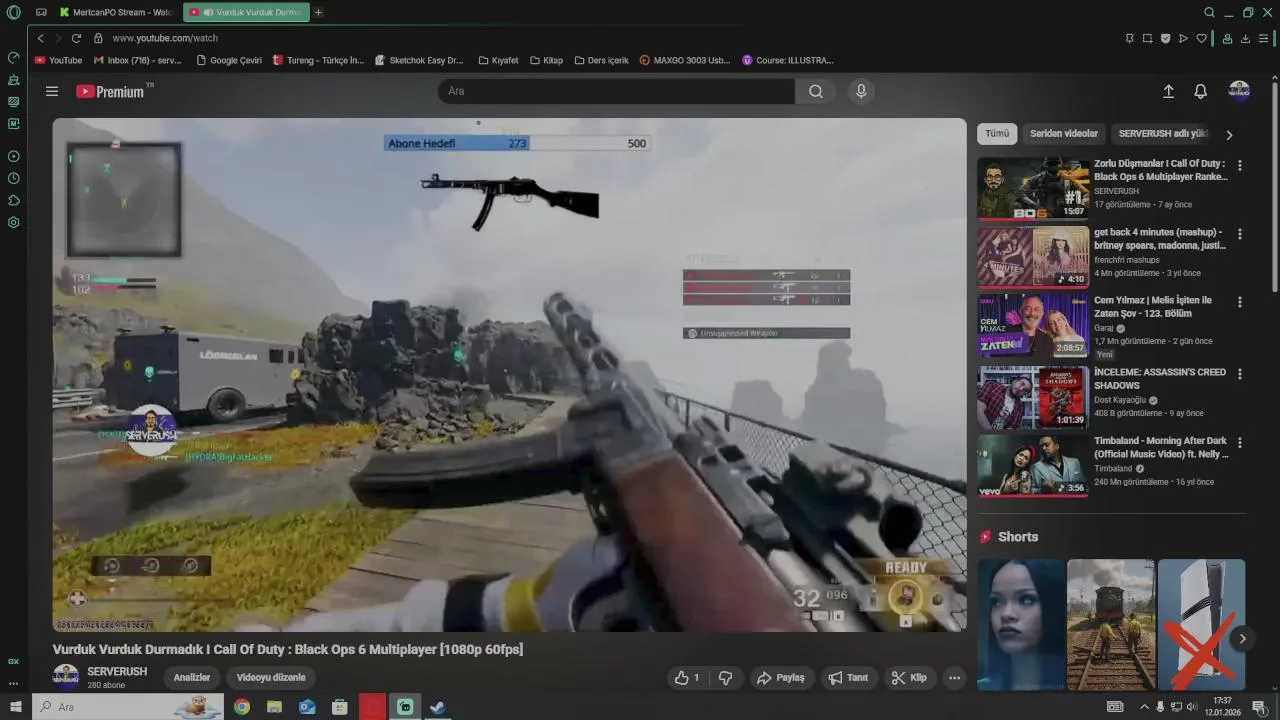Click the Analizler button
This screenshot has width=1280, height=720.
click(x=192, y=677)
